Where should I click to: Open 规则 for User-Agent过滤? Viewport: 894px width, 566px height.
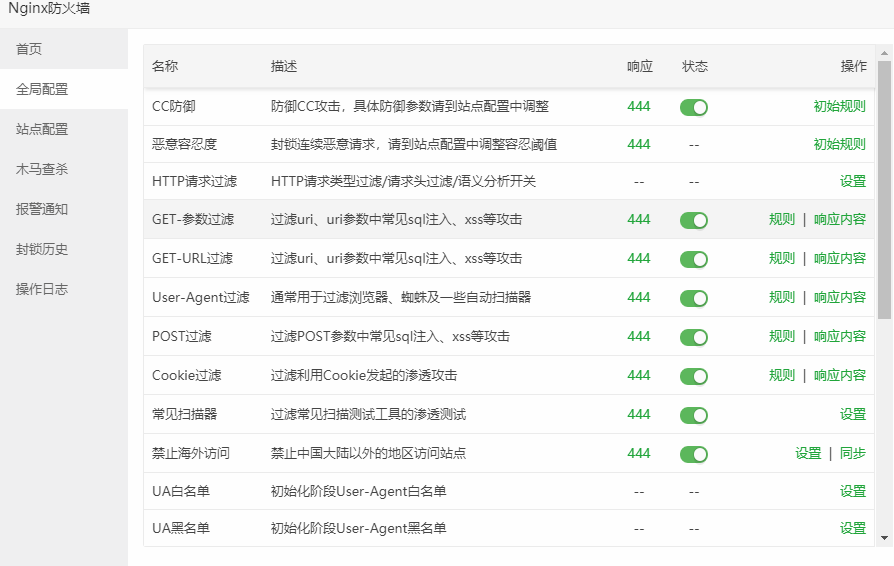[x=781, y=297]
